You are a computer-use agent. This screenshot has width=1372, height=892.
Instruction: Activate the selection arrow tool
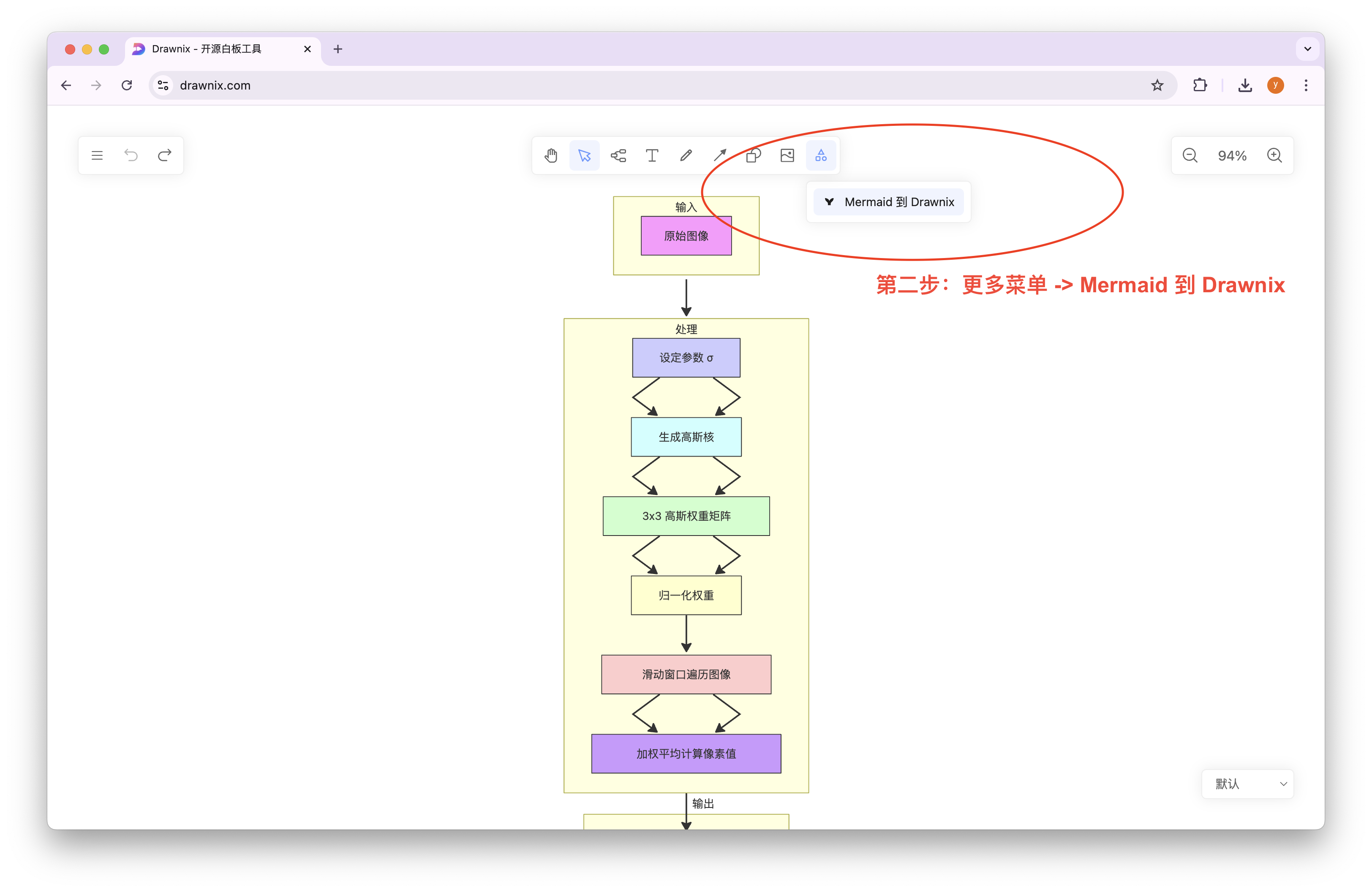(x=584, y=155)
